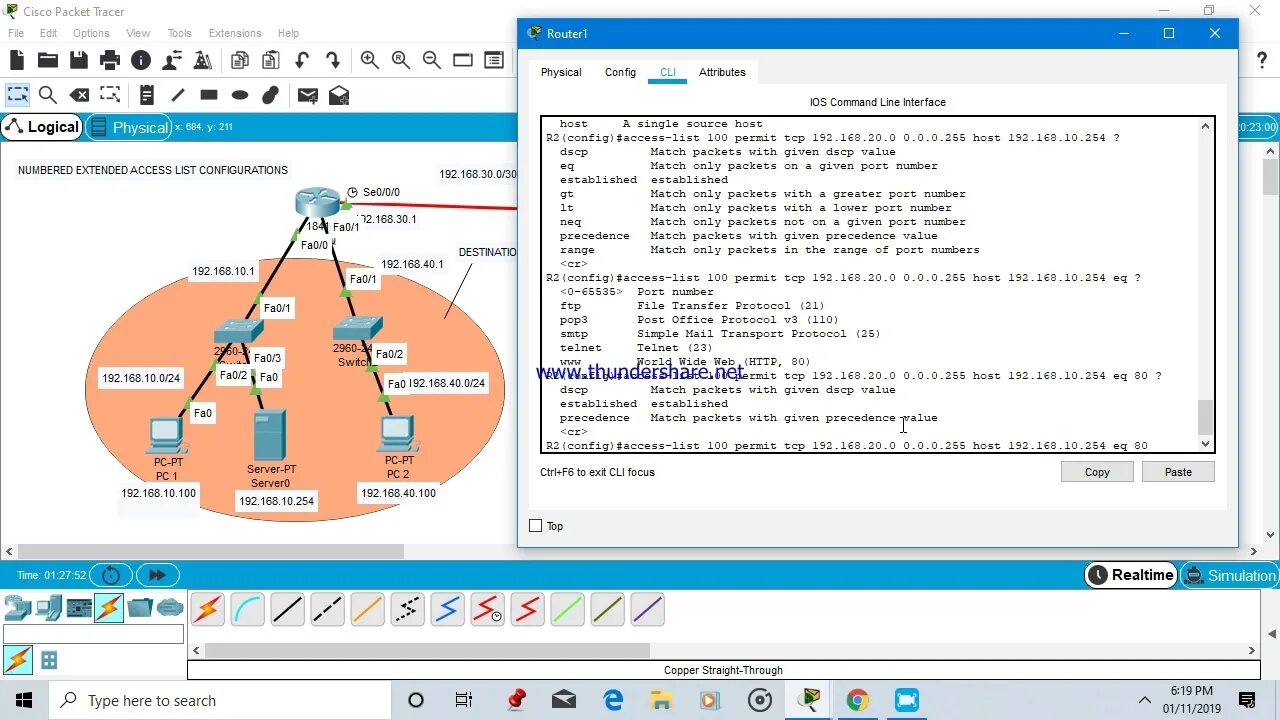
Task: Select PC 2 in the topology
Action: coord(397,434)
